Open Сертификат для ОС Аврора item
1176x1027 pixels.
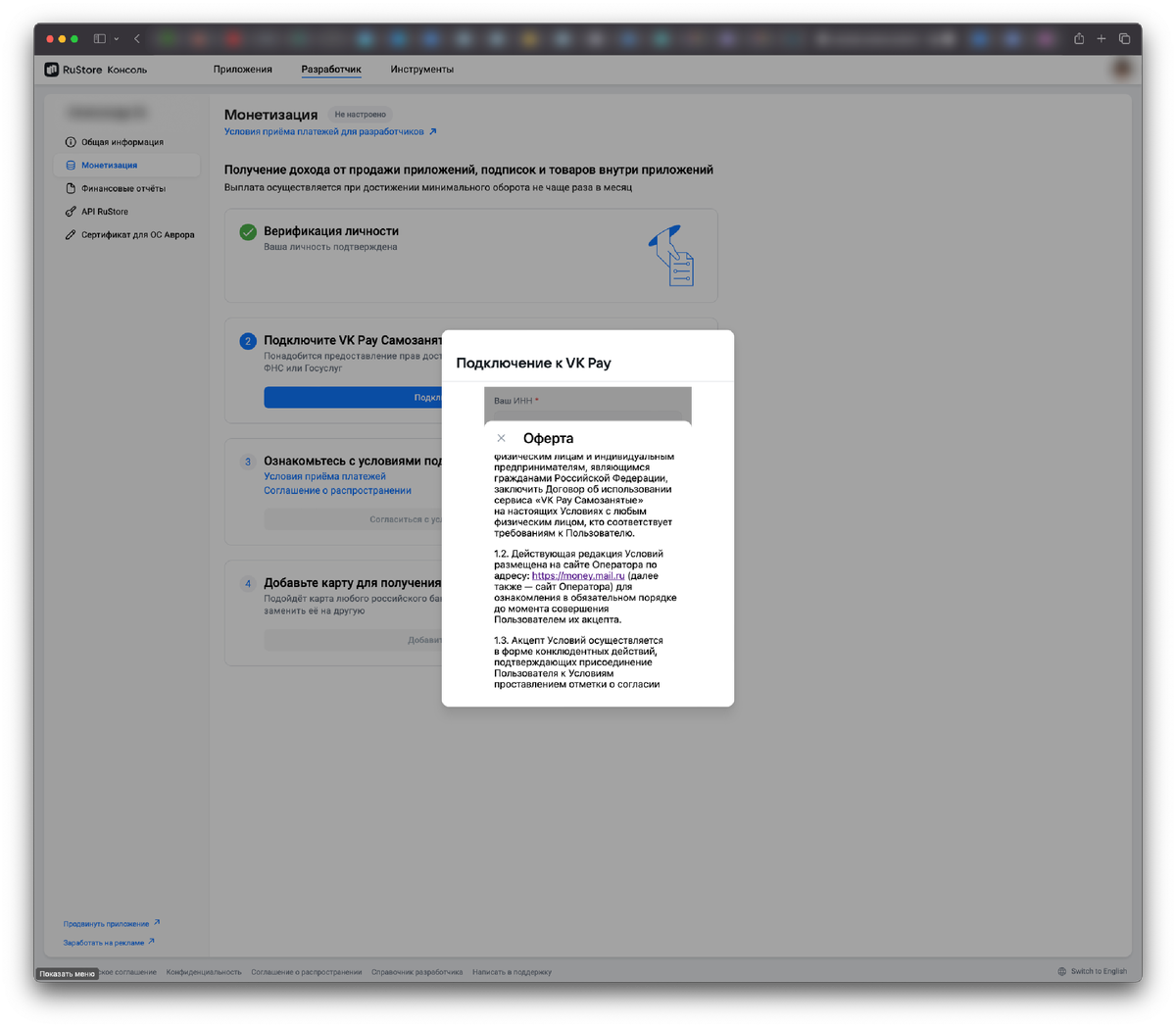click(x=127, y=235)
